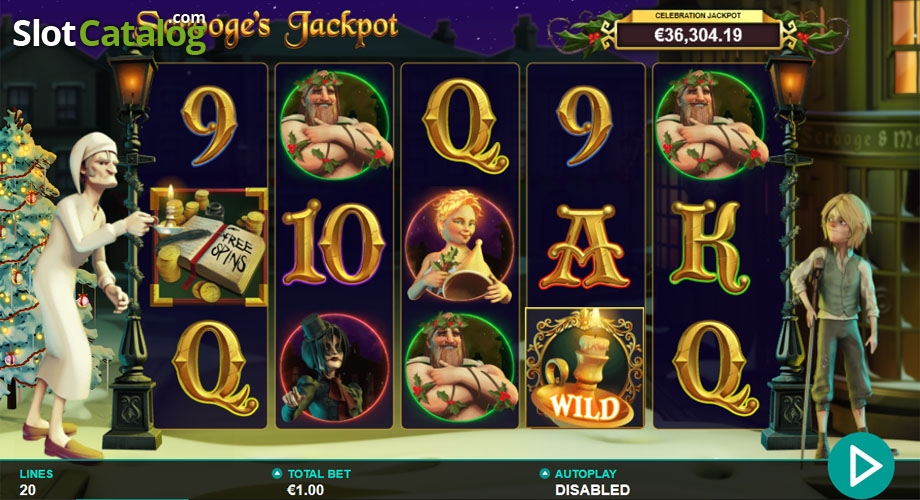Click the Wild candle symbol

pyautogui.click(x=584, y=367)
